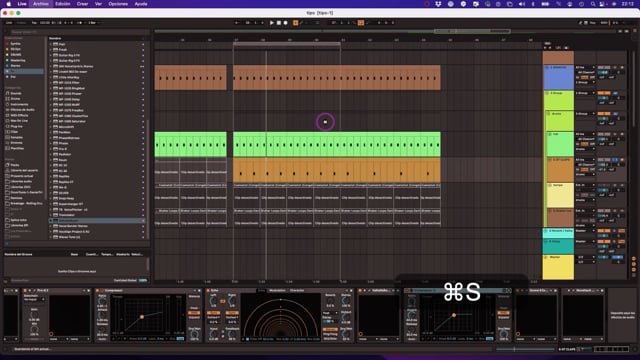
Task: Open the Archivo menu
Action: pos(40,4)
